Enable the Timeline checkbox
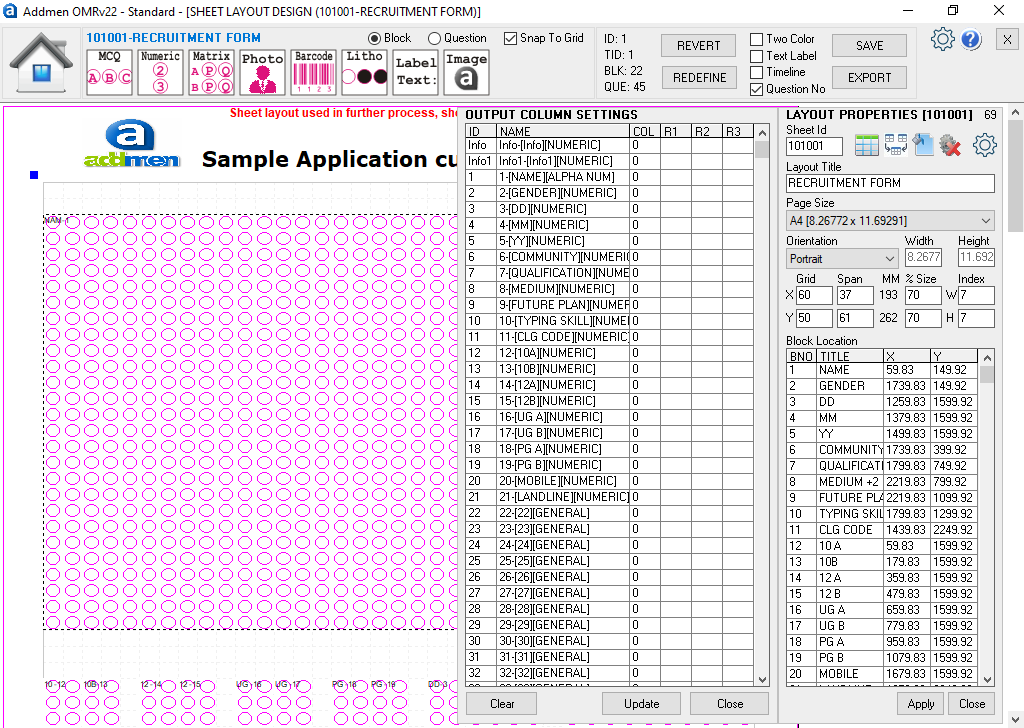This screenshot has width=1024, height=728. point(756,72)
